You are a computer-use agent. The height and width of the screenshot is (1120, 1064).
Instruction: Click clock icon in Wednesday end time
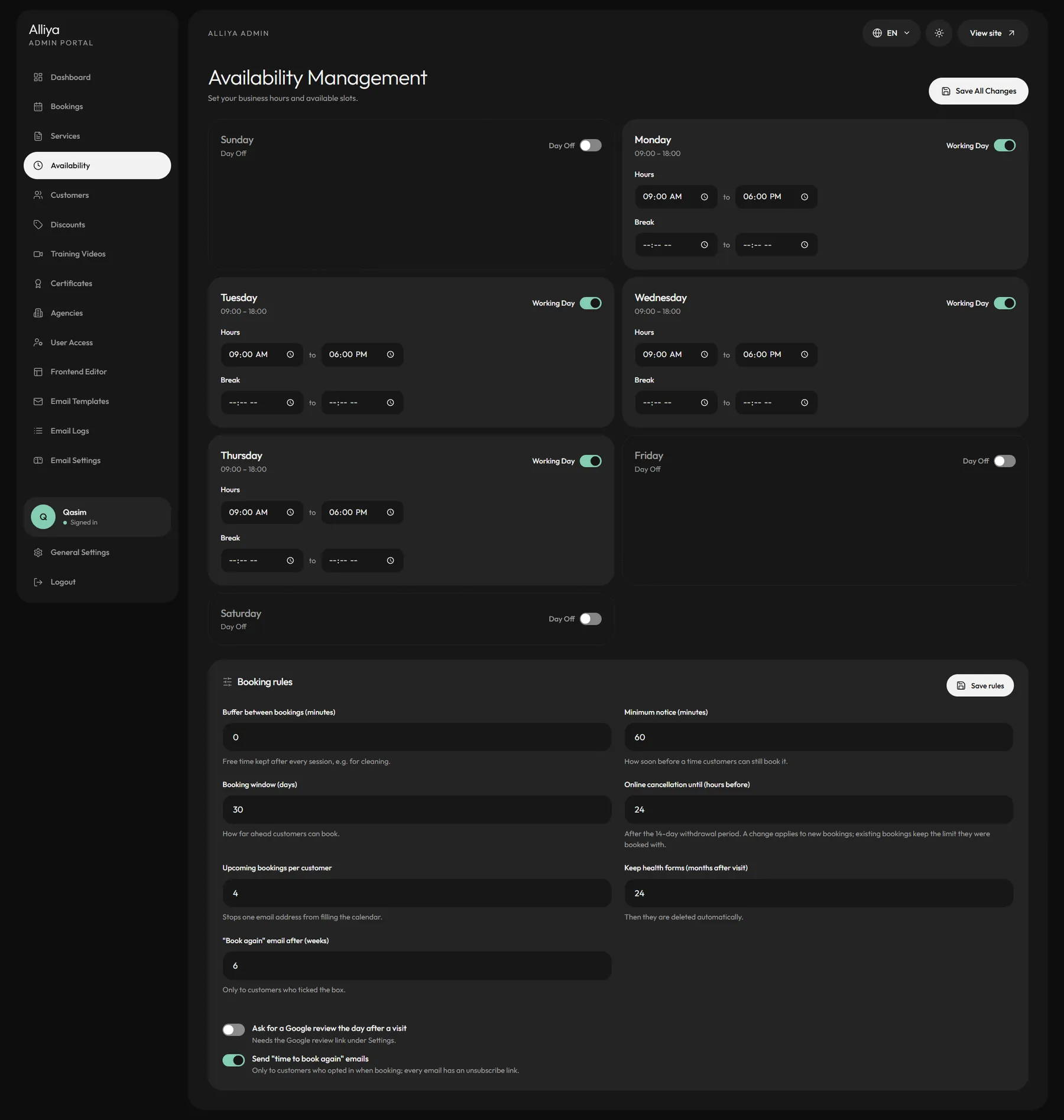point(804,355)
